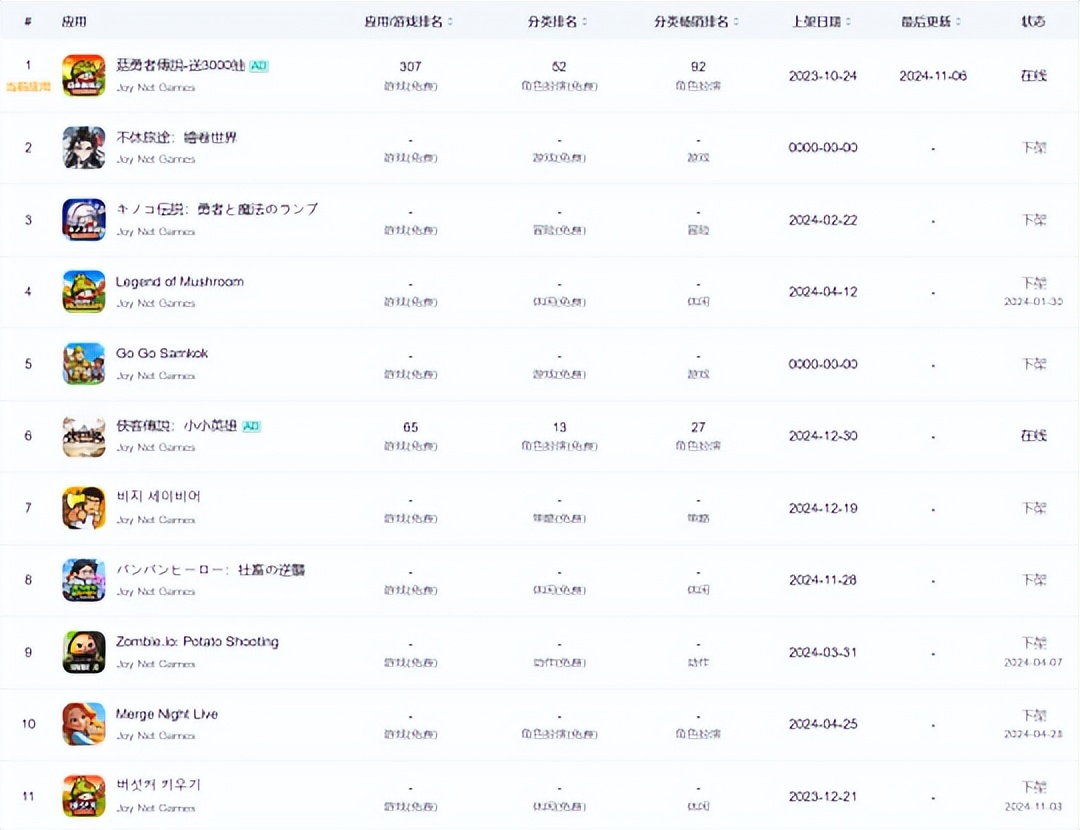The width and height of the screenshot is (1080, 830).
Task: Click the Legend of Mushroom app icon
Action: [83, 291]
